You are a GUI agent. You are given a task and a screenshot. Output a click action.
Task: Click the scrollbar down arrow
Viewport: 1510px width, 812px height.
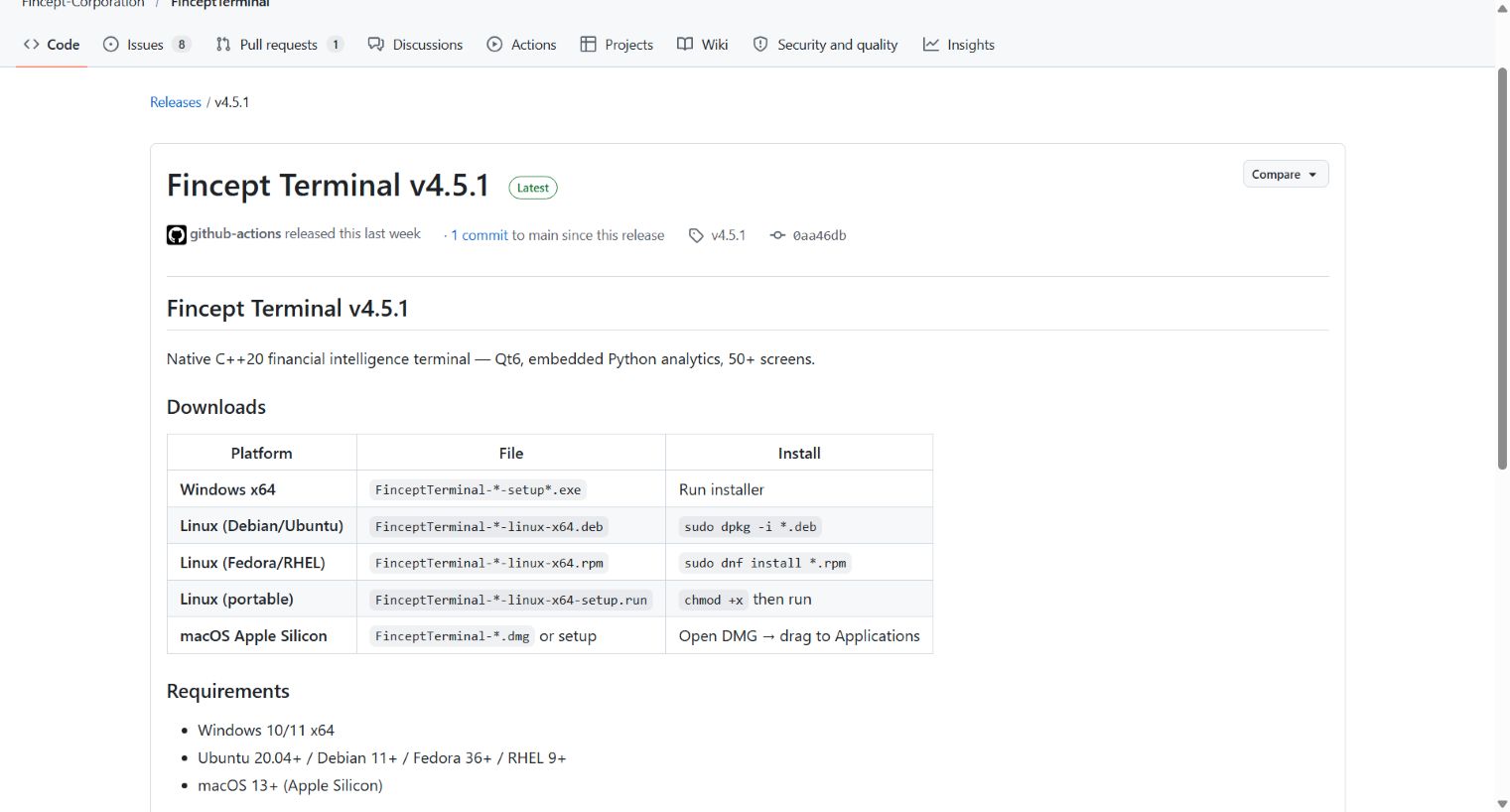[1502, 803]
